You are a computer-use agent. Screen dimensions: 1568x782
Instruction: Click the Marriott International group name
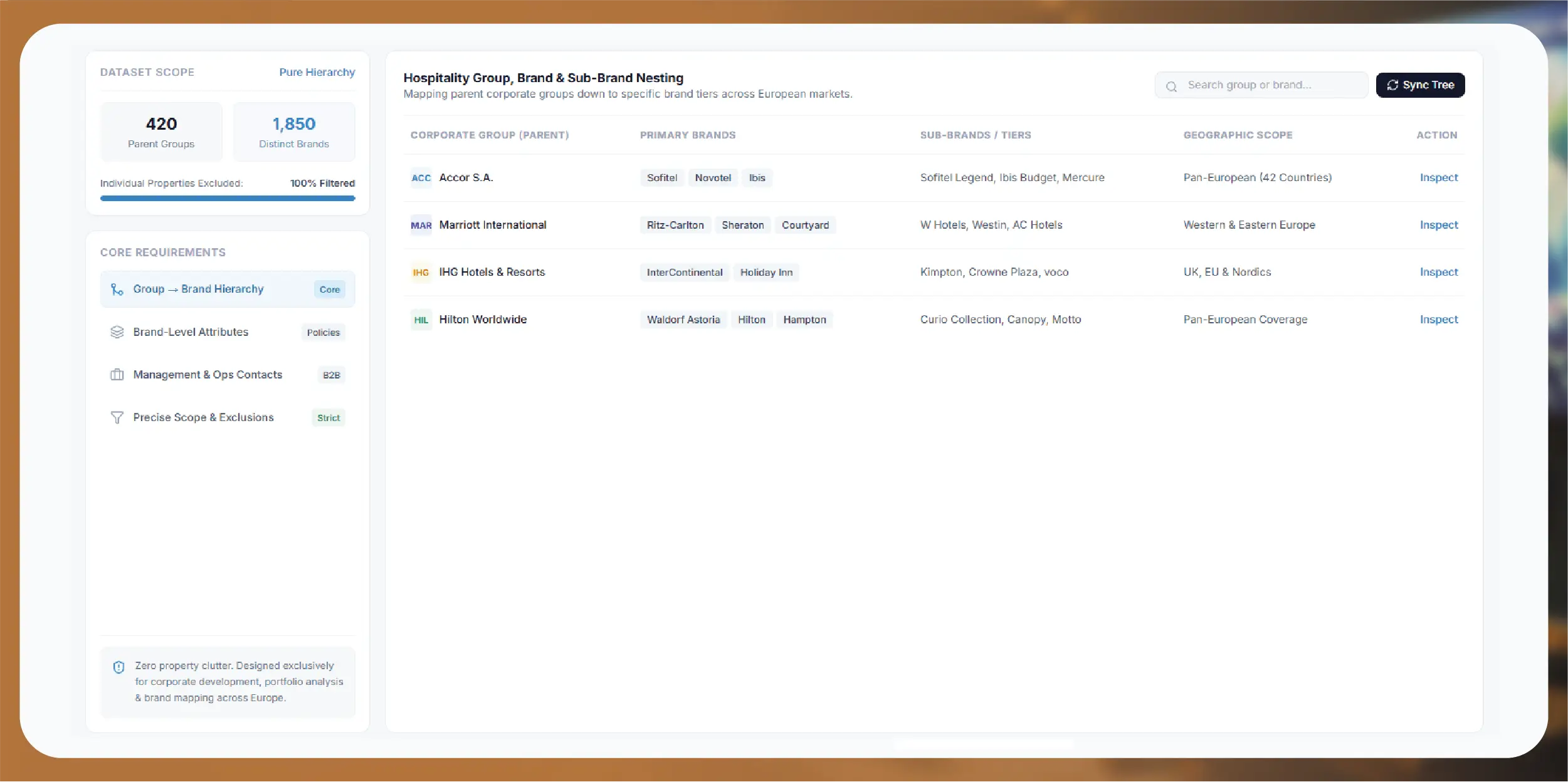coord(493,225)
